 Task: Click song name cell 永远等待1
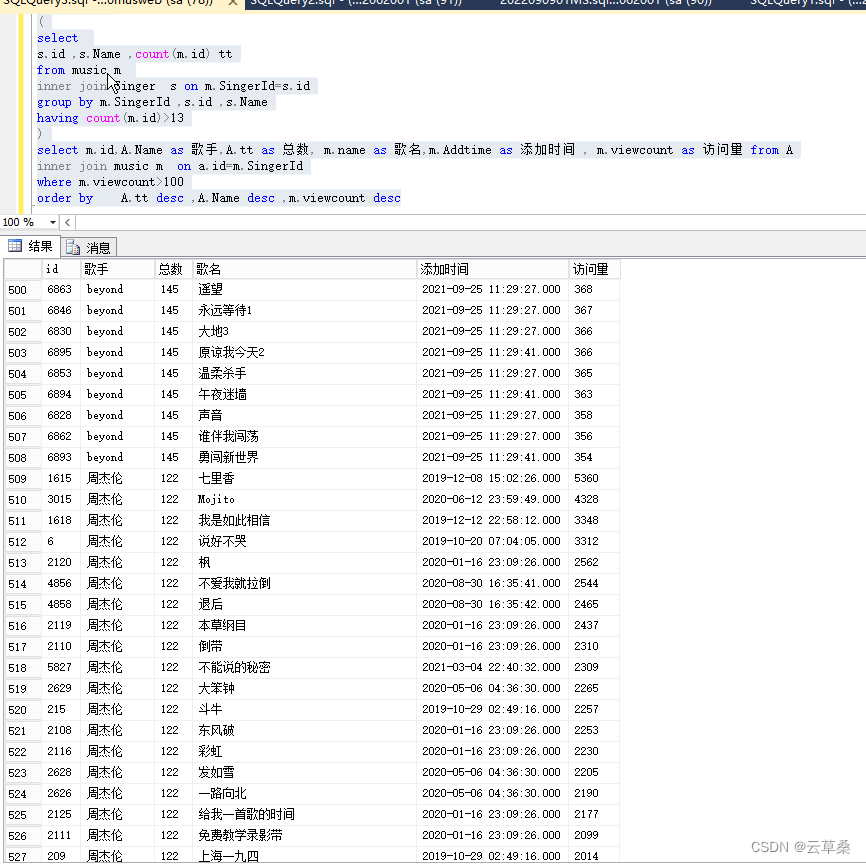pyautogui.click(x=305, y=310)
